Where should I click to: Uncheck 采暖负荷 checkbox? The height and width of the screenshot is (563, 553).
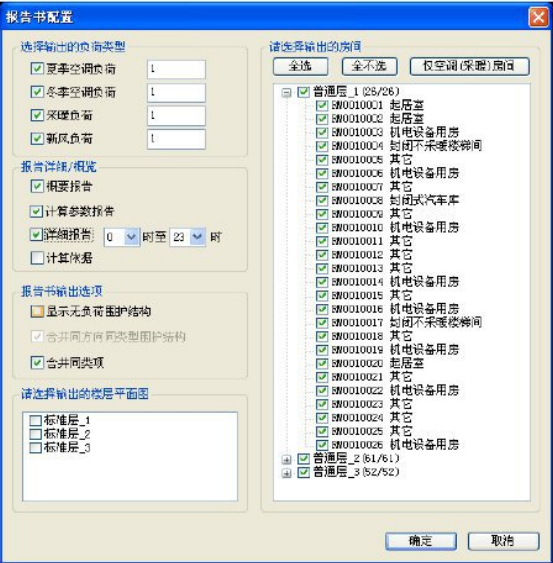(37, 115)
